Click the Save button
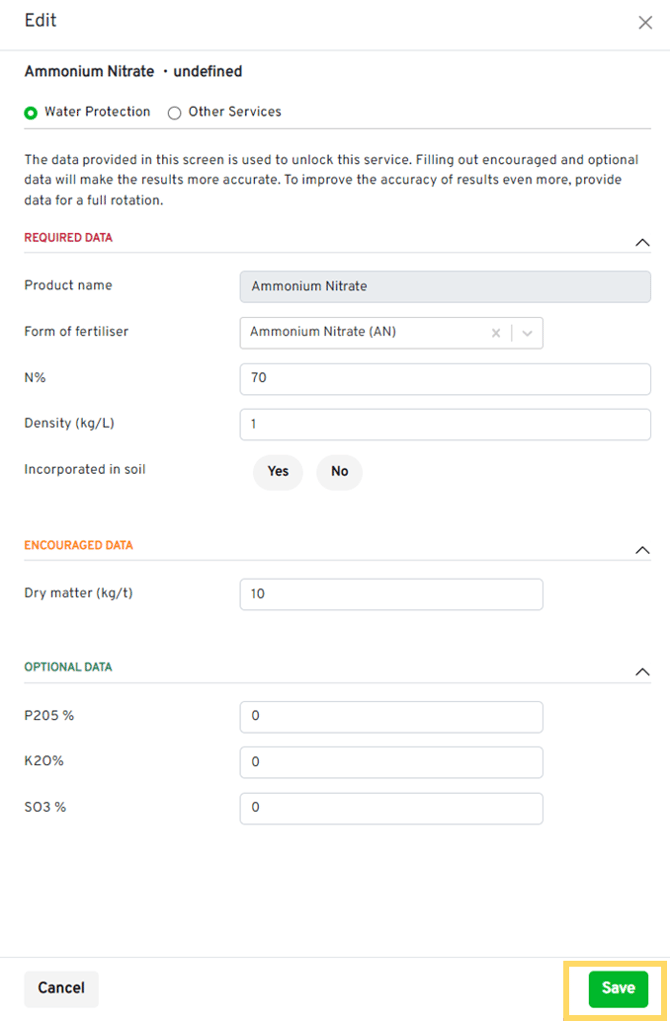The height and width of the screenshot is (1021, 670). pyautogui.click(x=618, y=988)
